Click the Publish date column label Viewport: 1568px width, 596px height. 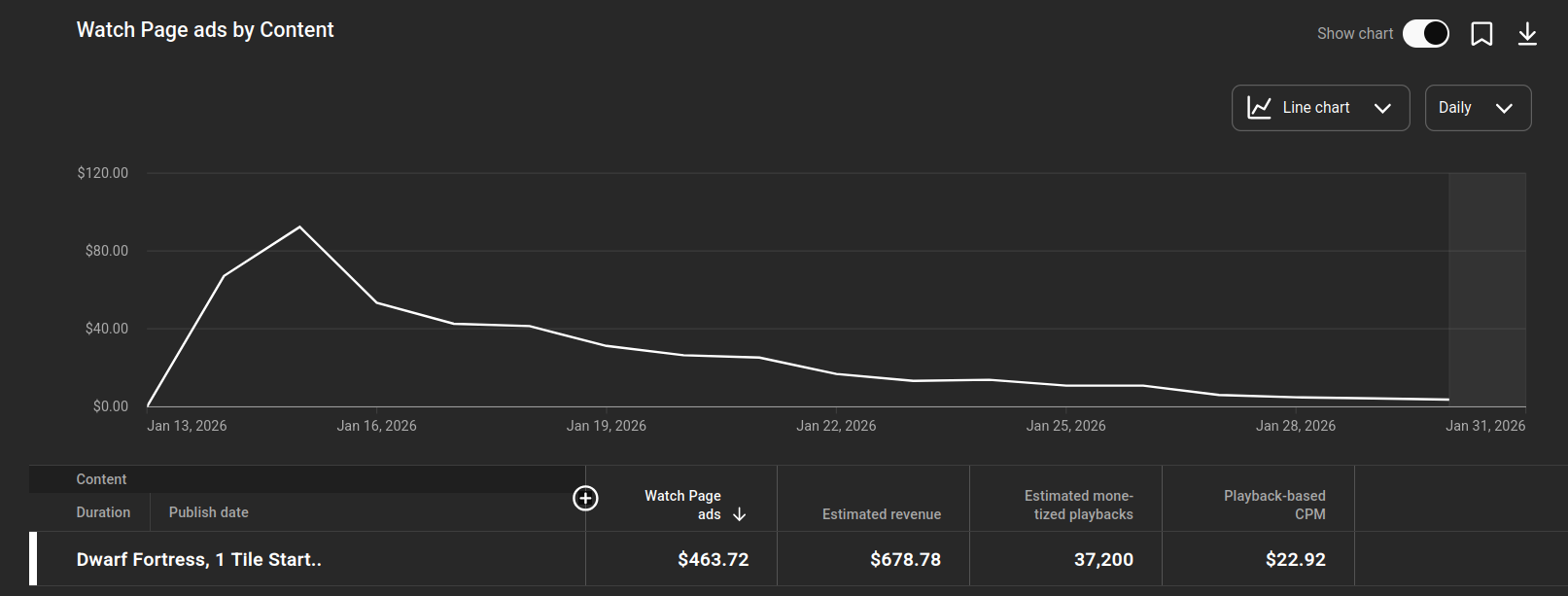click(208, 512)
